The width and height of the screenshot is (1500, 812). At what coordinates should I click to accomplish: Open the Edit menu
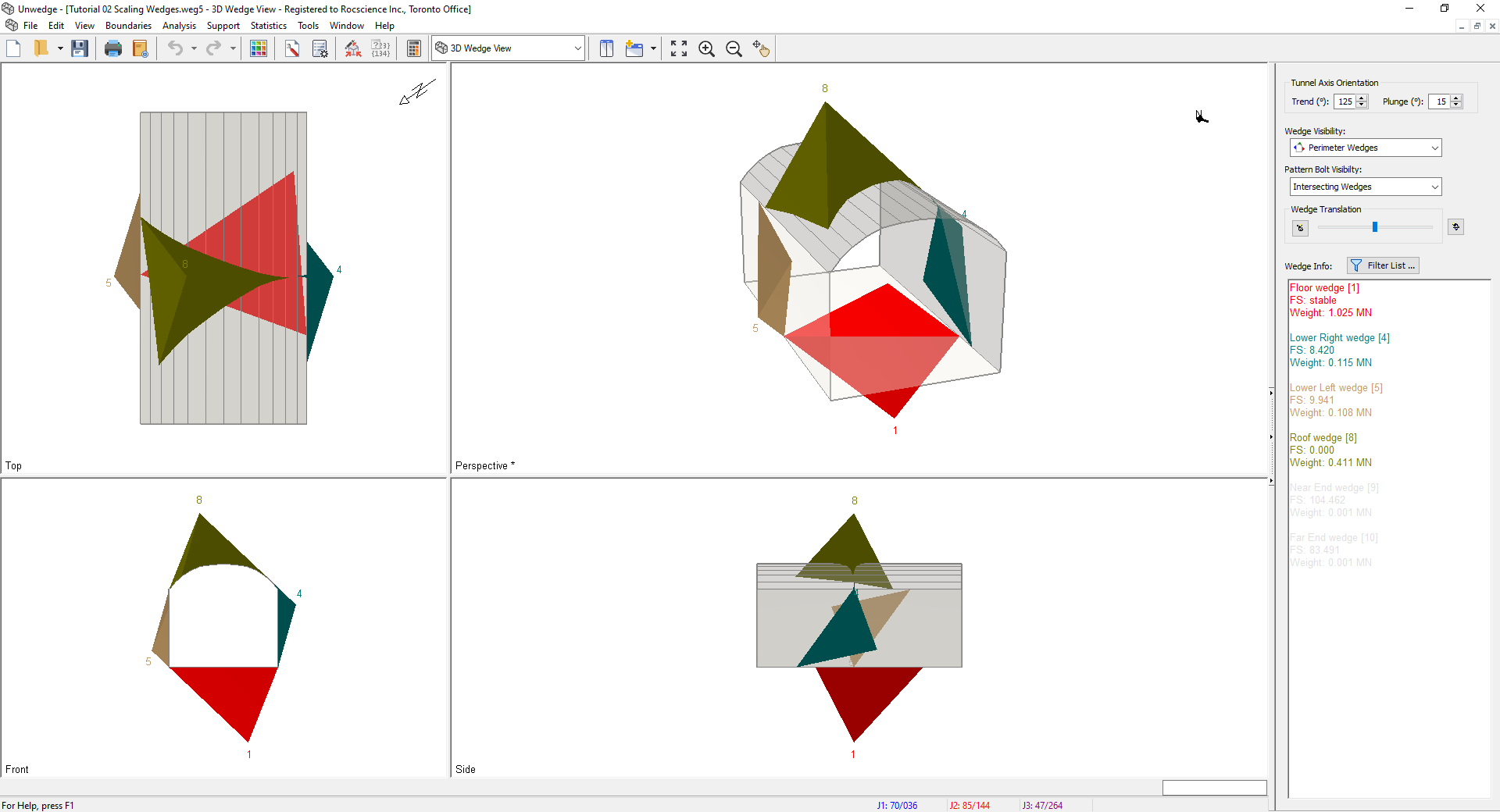coord(56,26)
